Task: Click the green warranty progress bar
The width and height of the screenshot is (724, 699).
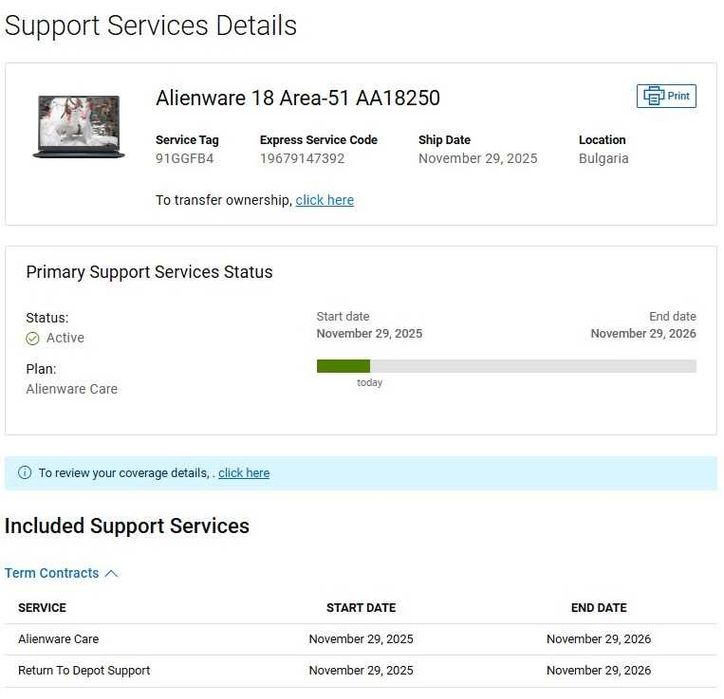Action: point(343,366)
